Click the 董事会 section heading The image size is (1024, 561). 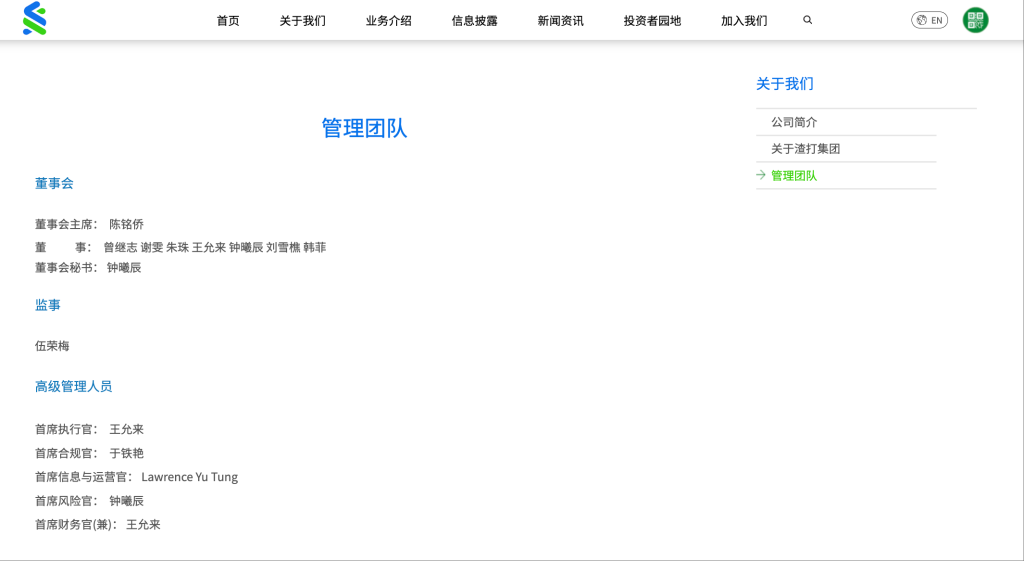click(x=54, y=184)
